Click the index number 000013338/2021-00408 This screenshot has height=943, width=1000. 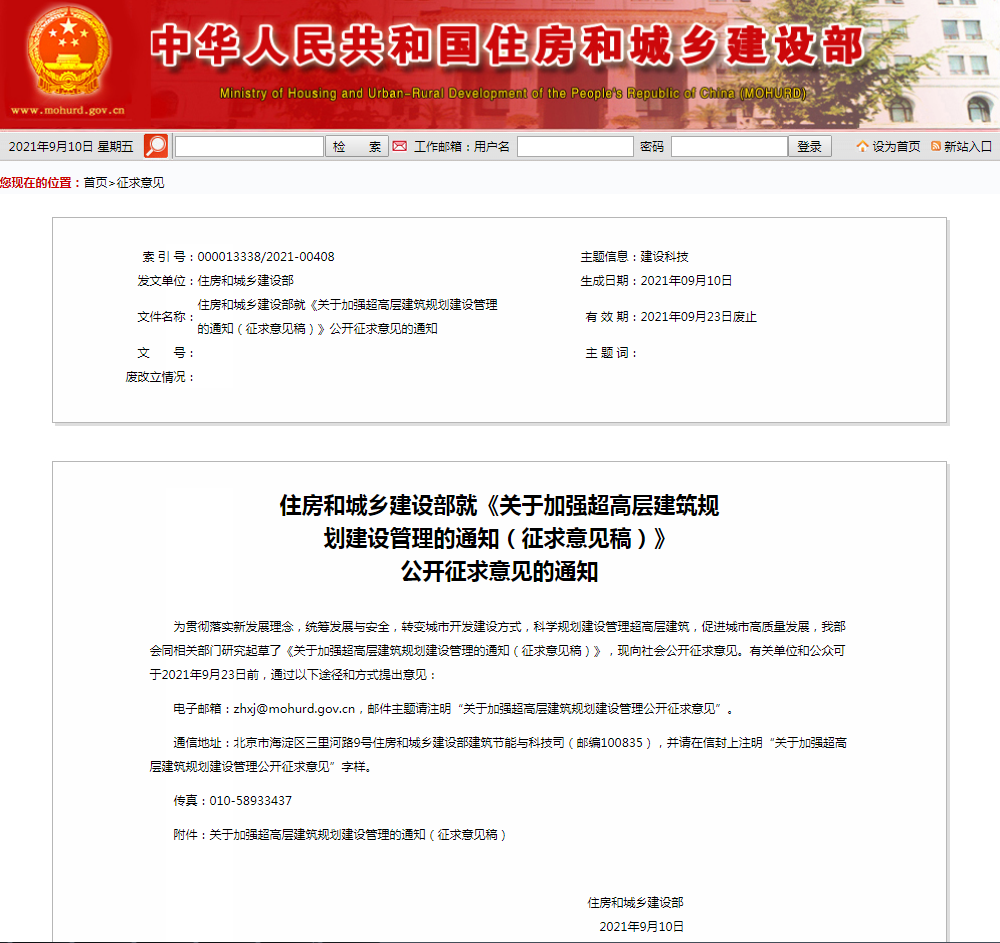[266, 257]
